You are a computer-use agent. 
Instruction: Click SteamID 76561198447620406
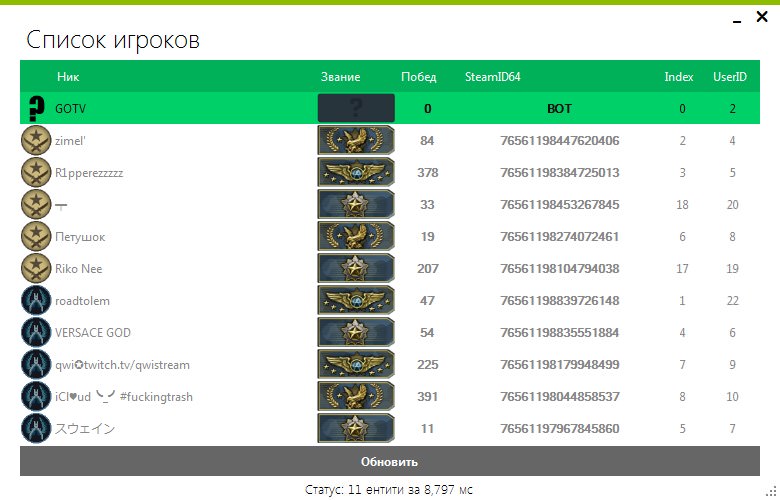[560, 141]
